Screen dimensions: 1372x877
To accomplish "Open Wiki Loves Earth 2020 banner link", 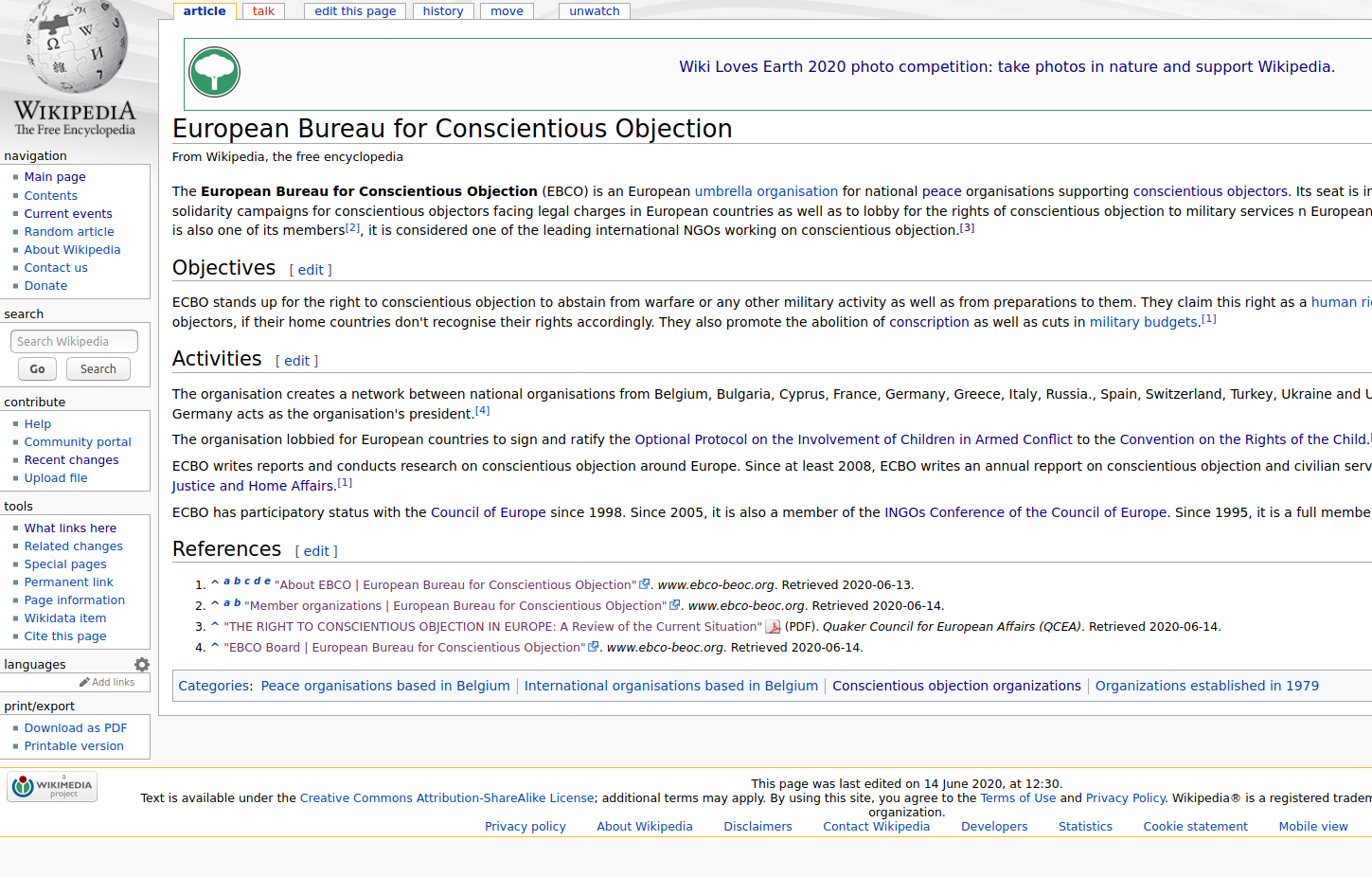I will tap(1007, 66).
